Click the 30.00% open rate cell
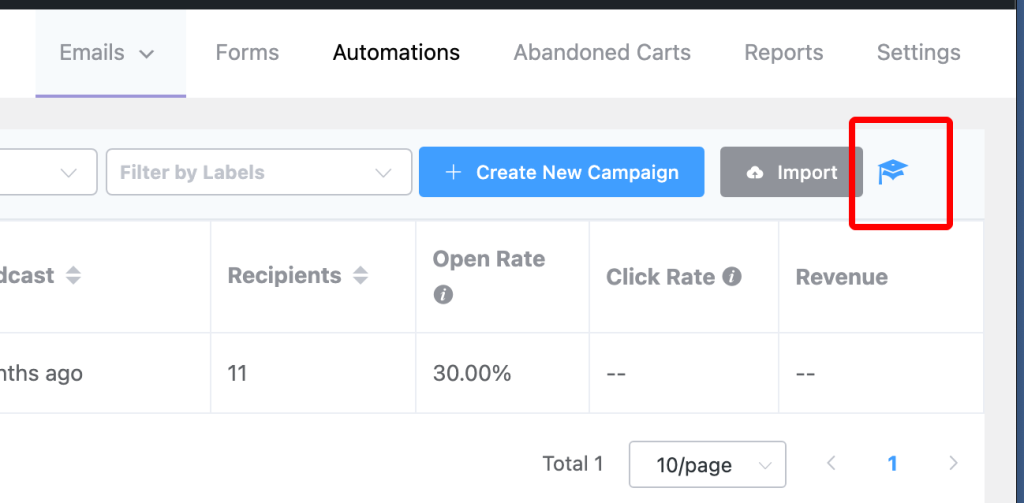Viewport: 1024px width, 503px height. click(x=472, y=374)
